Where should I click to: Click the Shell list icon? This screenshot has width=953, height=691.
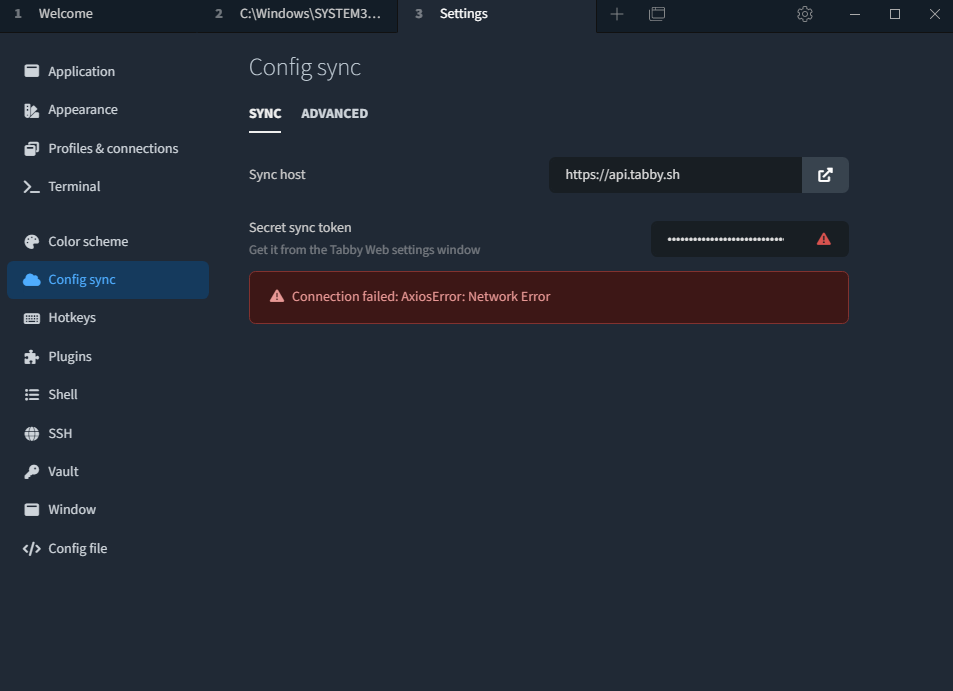(x=32, y=394)
